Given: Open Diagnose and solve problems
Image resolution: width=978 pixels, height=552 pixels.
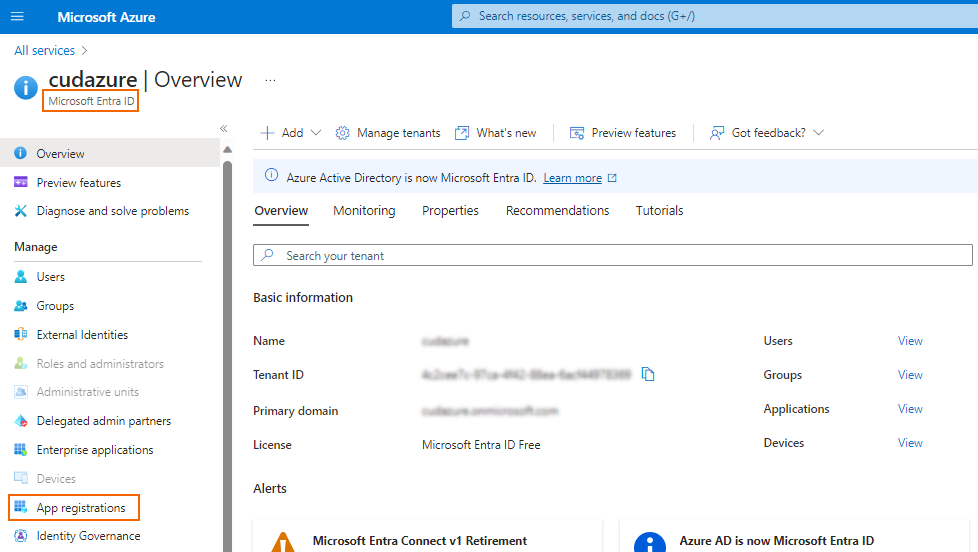Looking at the screenshot, I should (112, 211).
